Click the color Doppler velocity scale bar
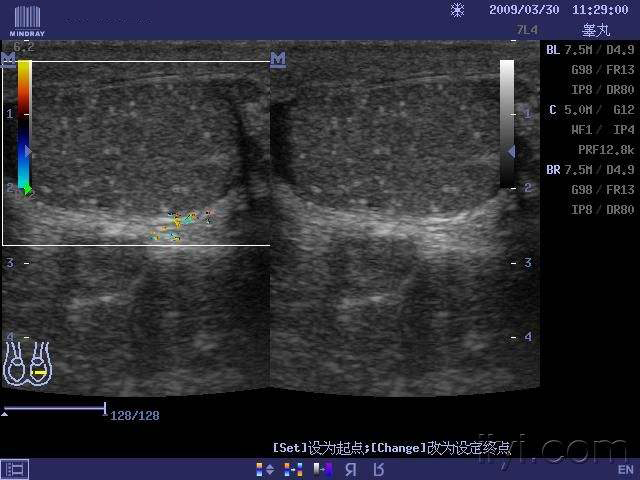The image size is (640, 480). pos(23,125)
